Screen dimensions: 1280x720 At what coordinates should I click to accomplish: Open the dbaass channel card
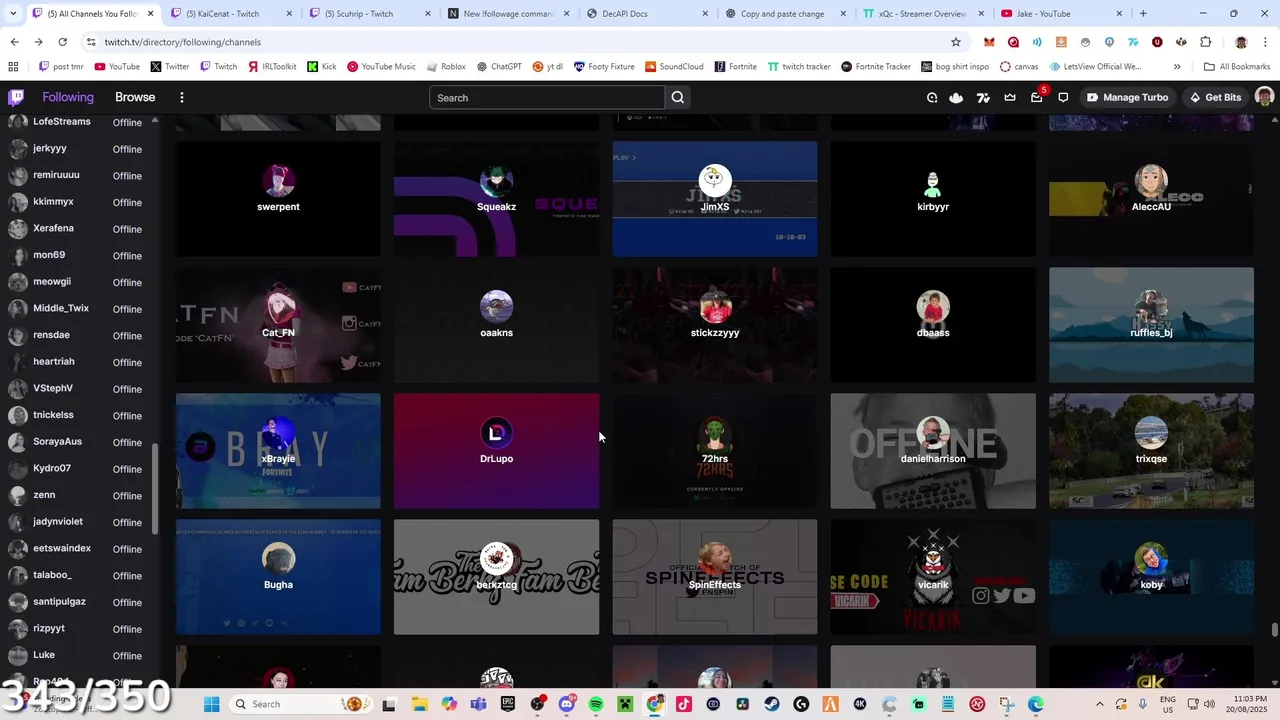click(933, 325)
